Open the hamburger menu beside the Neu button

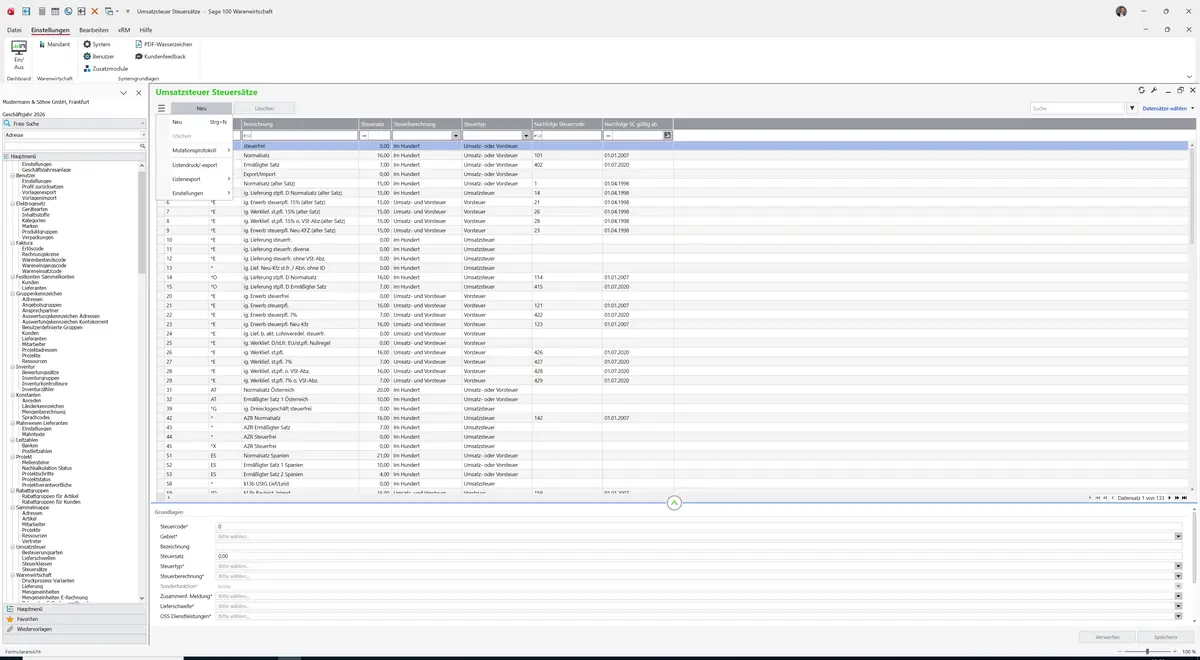click(x=161, y=108)
